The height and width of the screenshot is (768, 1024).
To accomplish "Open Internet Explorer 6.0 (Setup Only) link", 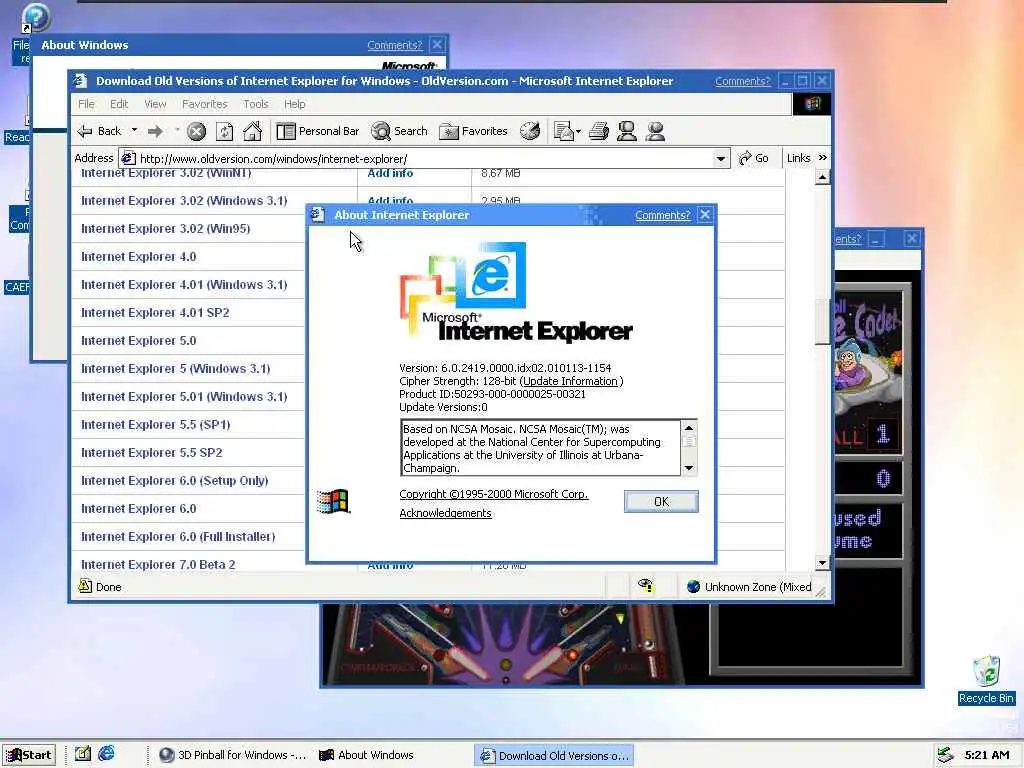I will coord(174,481).
